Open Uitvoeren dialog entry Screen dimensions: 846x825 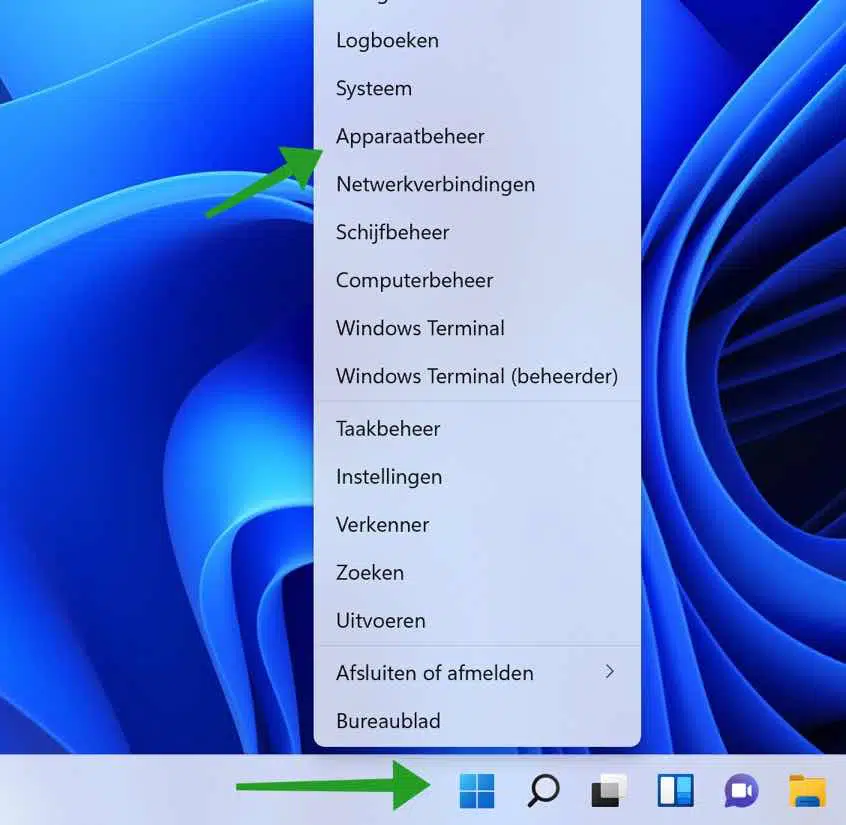tap(477, 621)
